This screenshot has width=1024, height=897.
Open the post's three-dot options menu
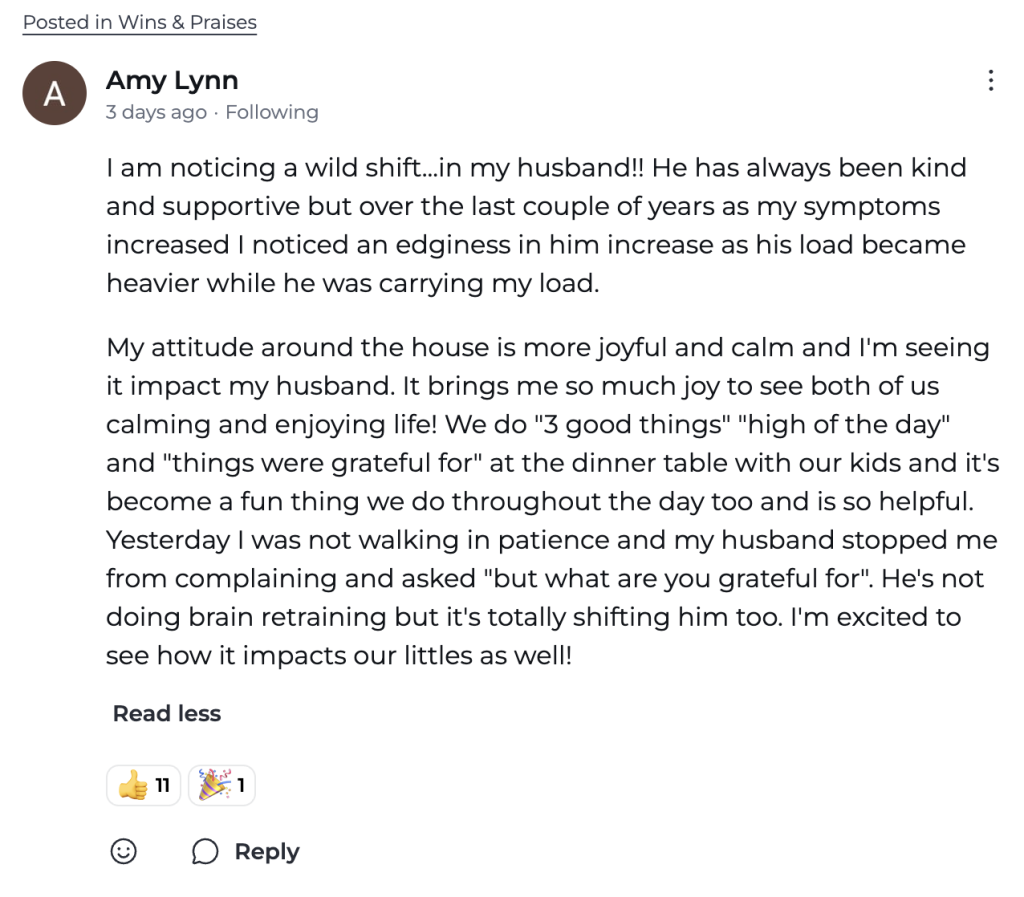point(990,81)
